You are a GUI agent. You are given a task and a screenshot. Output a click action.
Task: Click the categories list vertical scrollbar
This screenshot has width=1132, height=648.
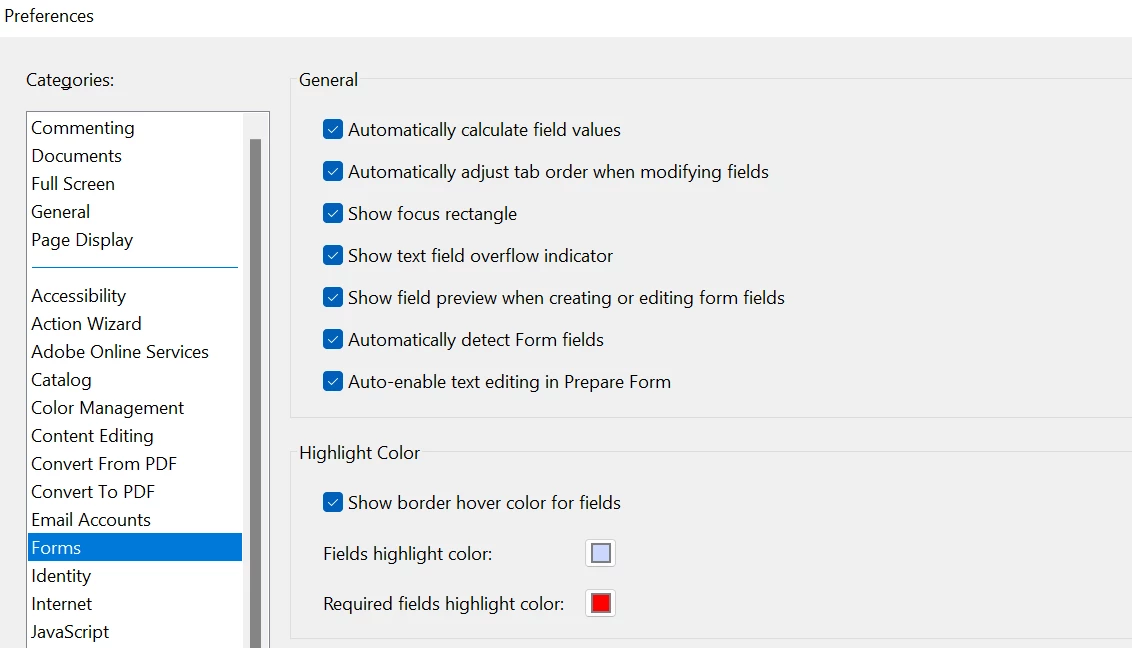click(255, 393)
